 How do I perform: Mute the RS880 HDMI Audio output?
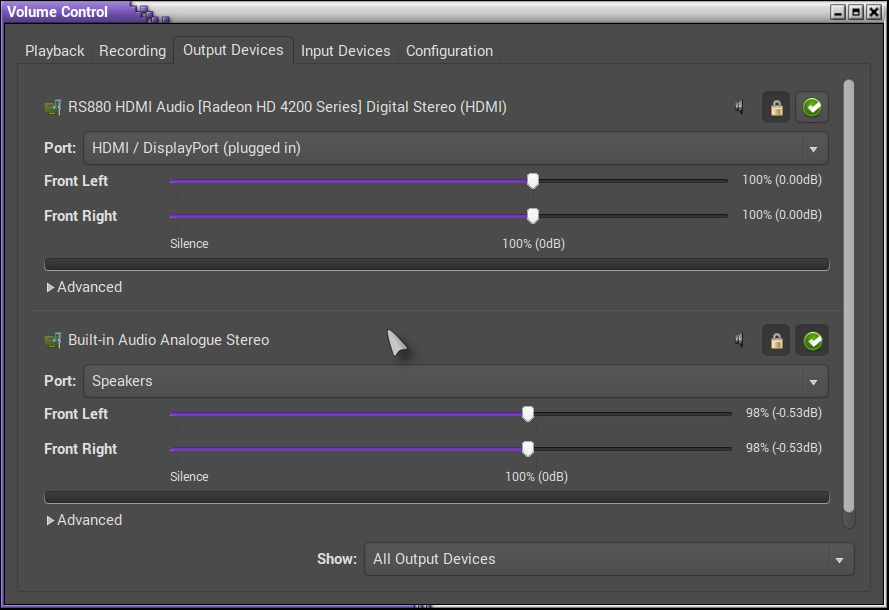coord(740,107)
